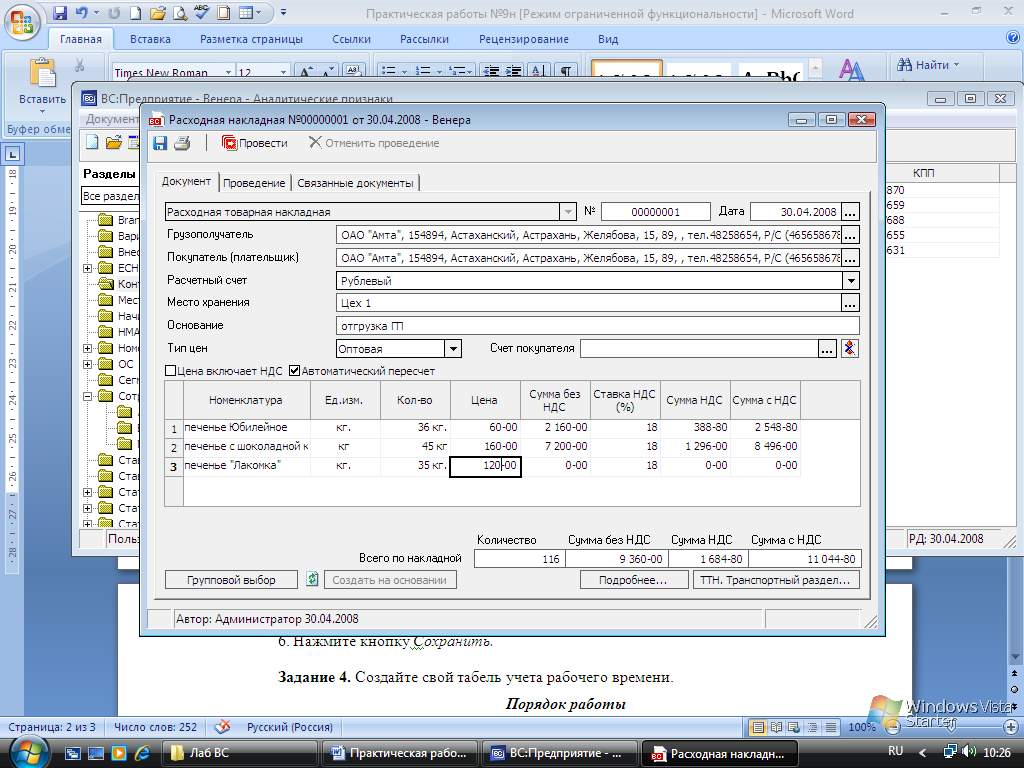Click Отменить проведение in the invoice toolbar

pyautogui.click(x=374, y=143)
